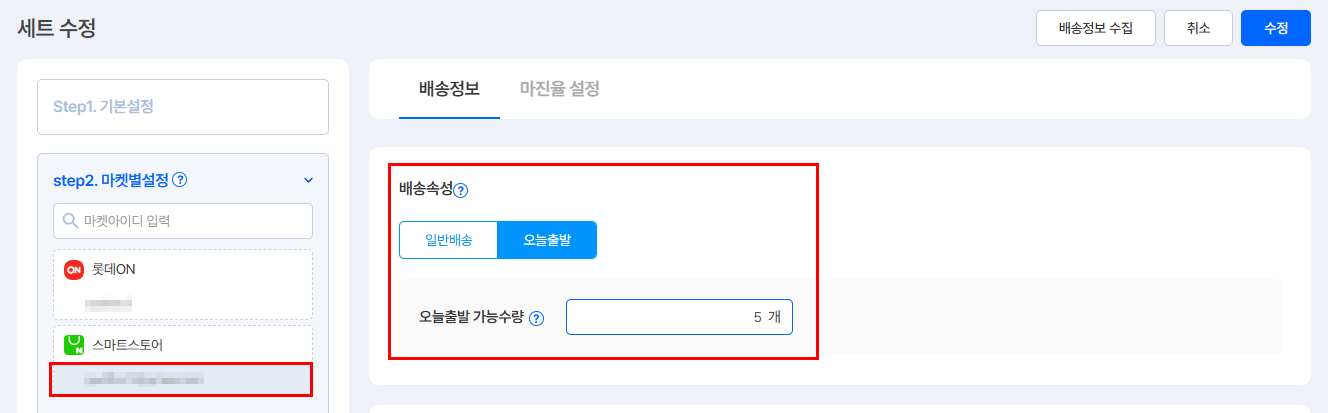This screenshot has height=413, width=1328.
Task: Click the 취소 button
Action: tap(1198, 29)
